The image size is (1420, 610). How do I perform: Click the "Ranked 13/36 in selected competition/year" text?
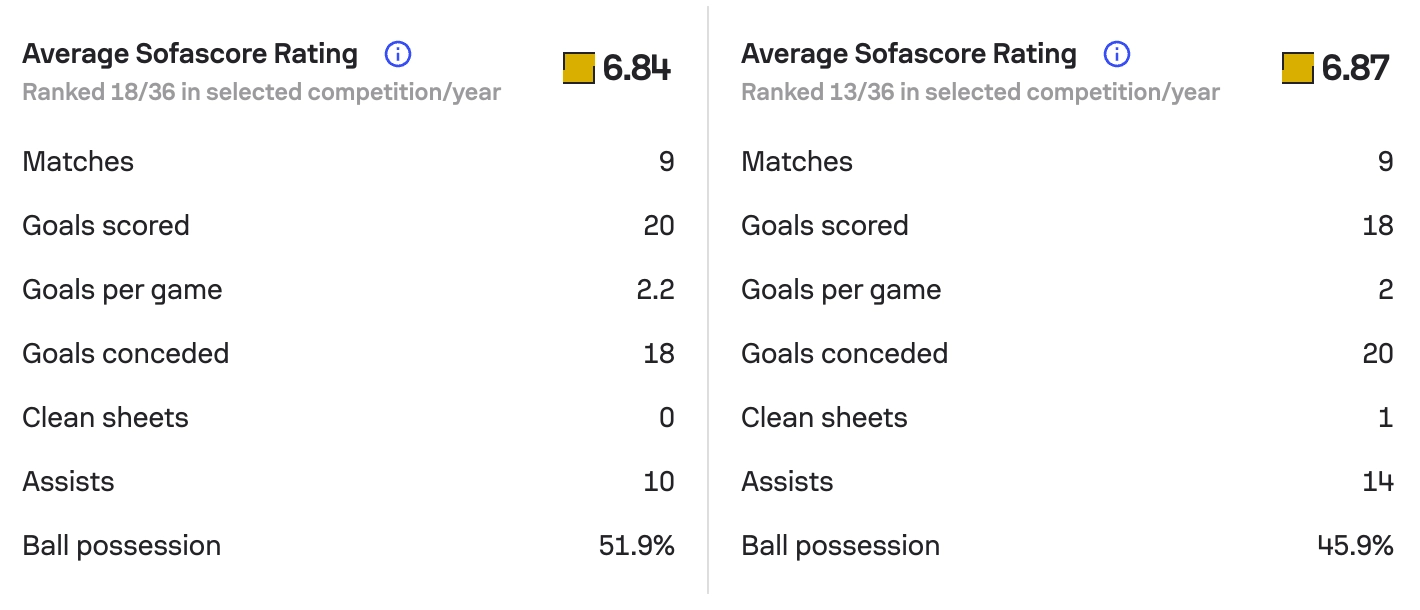tap(980, 93)
